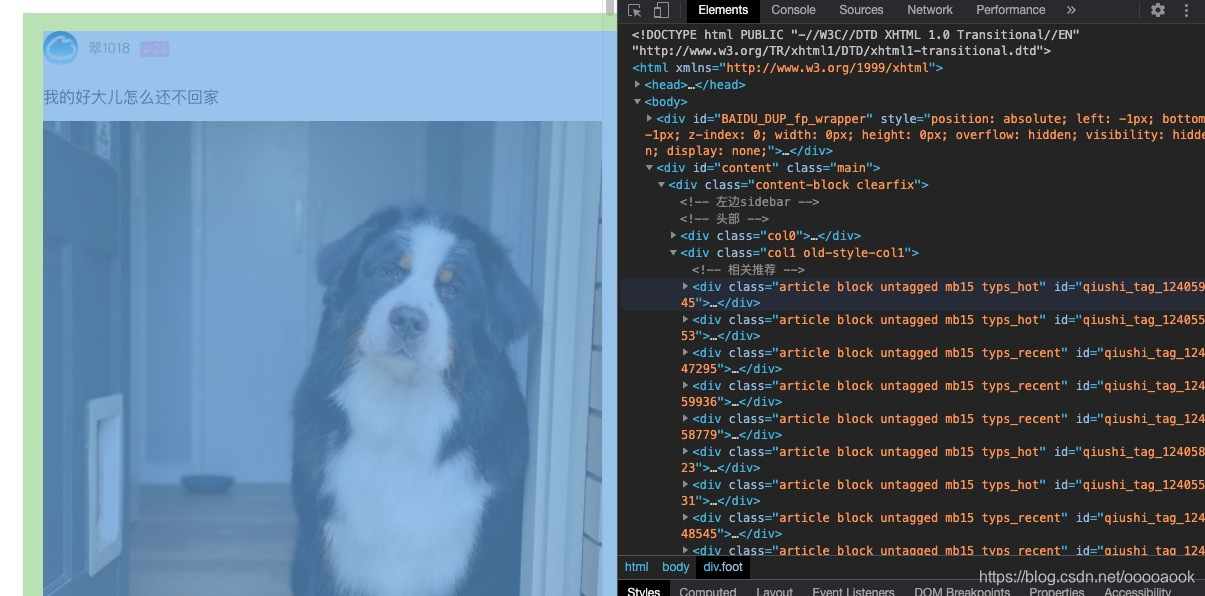Expand the head element node
Screen dimensions: 1205x596
coord(638,85)
